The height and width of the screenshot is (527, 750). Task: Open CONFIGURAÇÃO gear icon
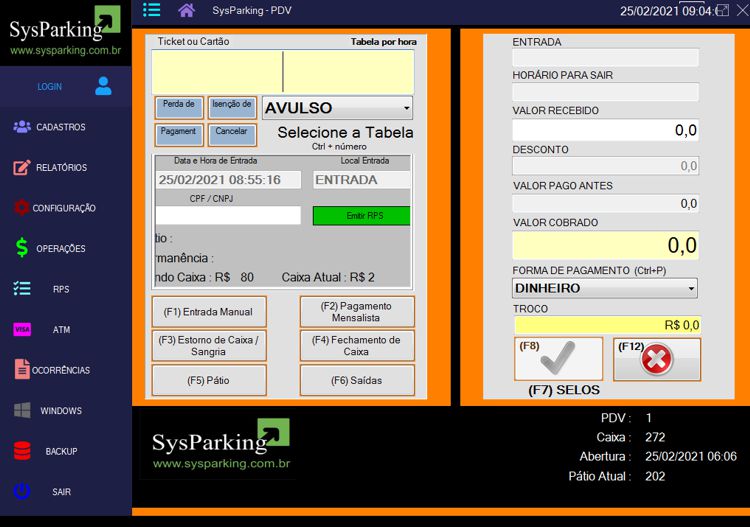[x=21, y=208]
